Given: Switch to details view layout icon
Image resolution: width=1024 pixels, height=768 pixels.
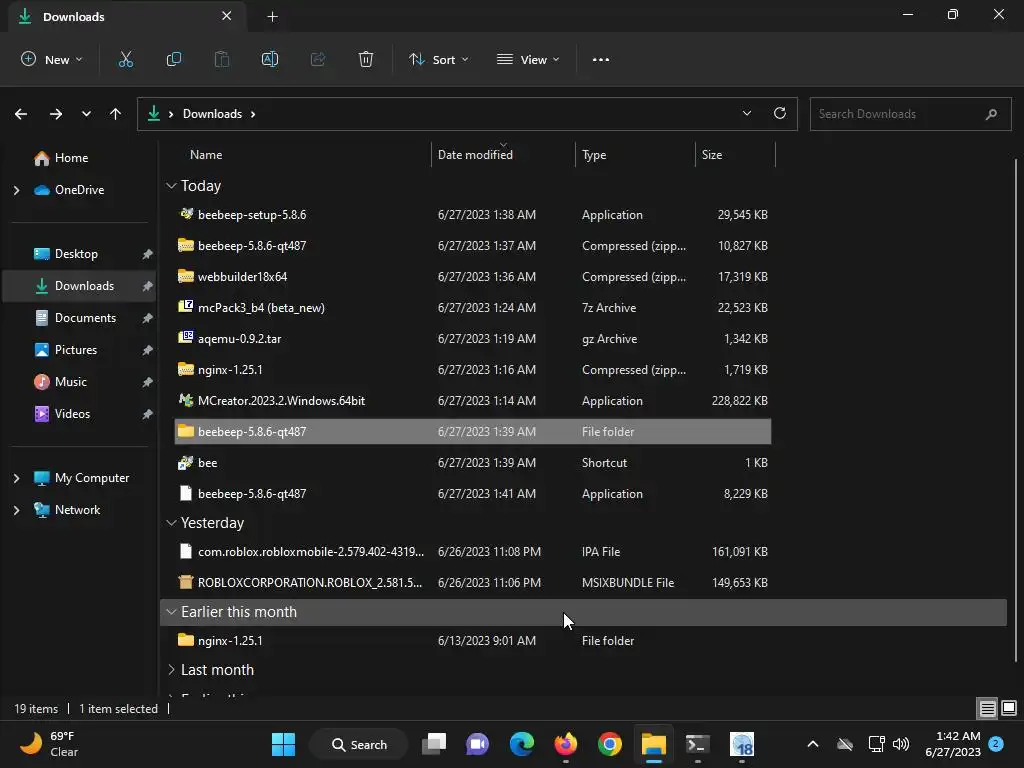Looking at the screenshot, I should point(987,708).
